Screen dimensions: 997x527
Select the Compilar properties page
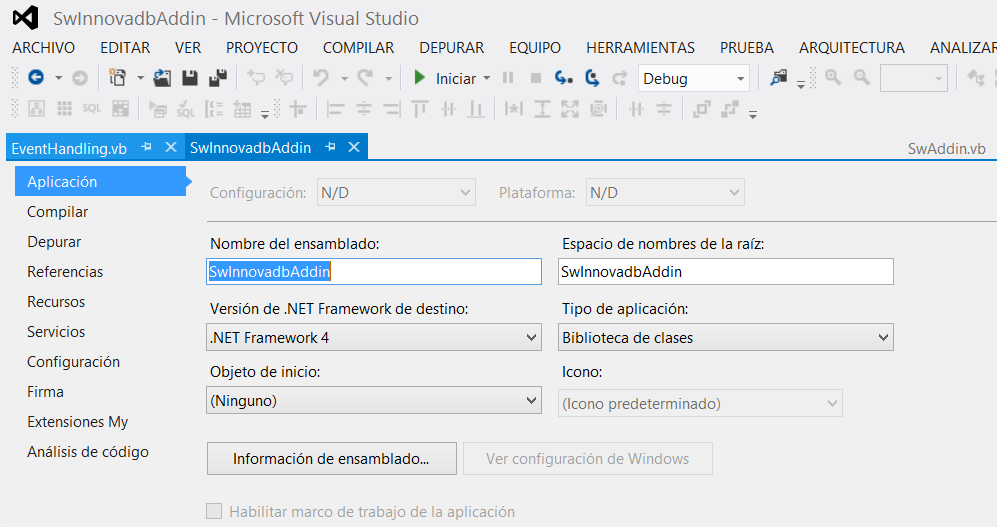[58, 212]
